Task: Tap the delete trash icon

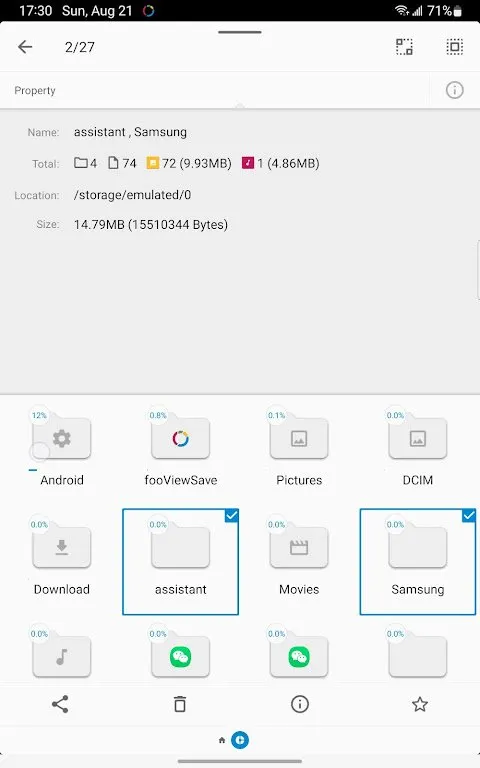Action: (180, 704)
